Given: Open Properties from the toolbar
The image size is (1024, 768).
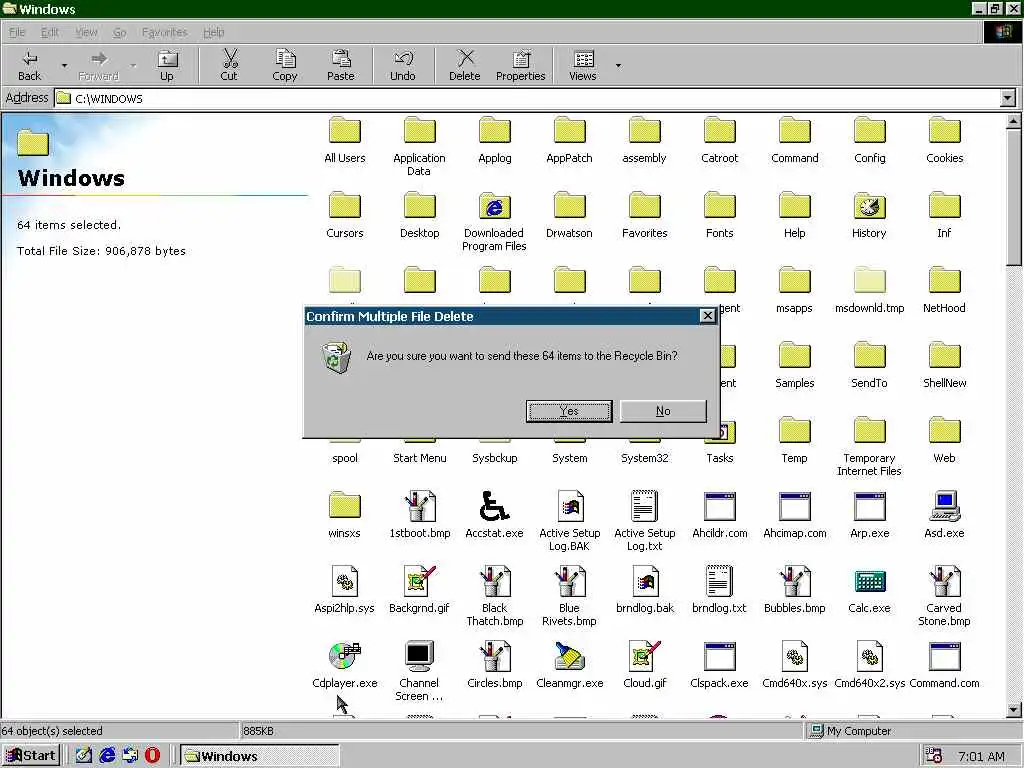Looking at the screenshot, I should point(520,65).
